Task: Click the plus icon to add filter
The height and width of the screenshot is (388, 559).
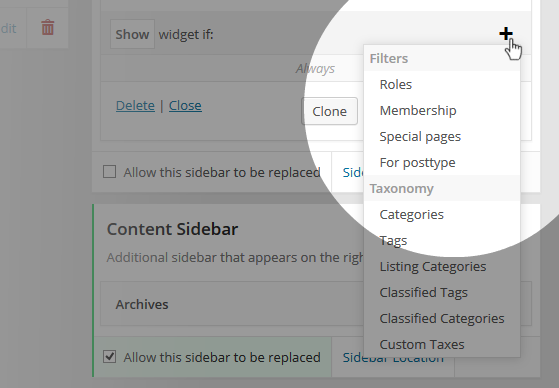Action: pos(506,34)
